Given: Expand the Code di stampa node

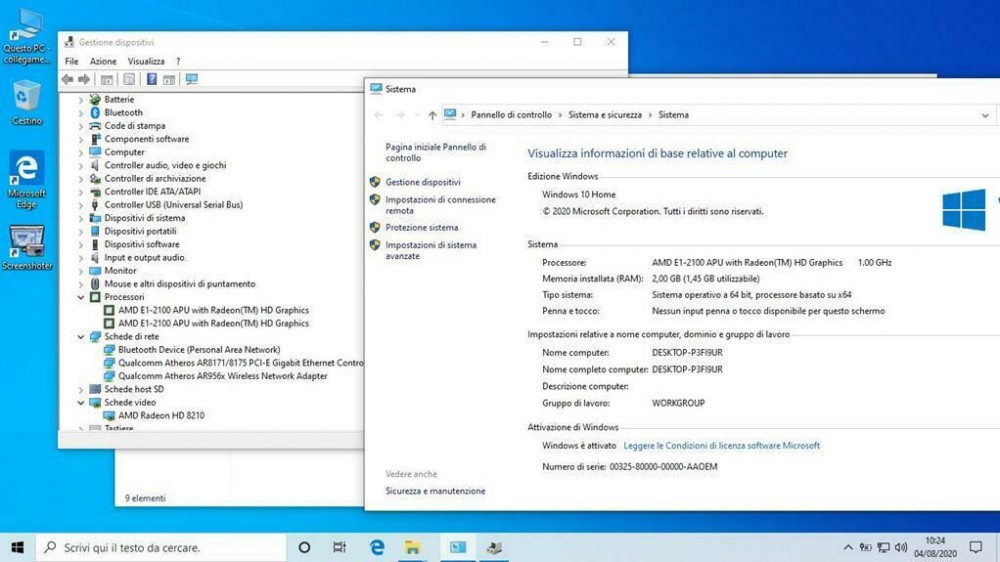Looking at the screenshot, I should pyautogui.click(x=80, y=126).
